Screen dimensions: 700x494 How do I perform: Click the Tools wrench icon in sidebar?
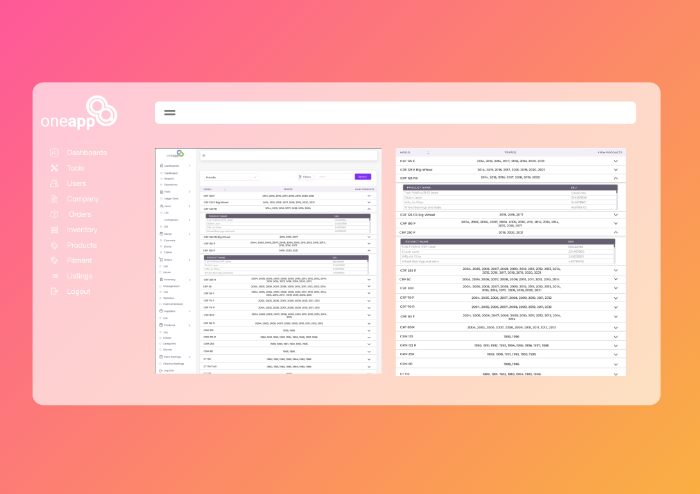click(54, 168)
